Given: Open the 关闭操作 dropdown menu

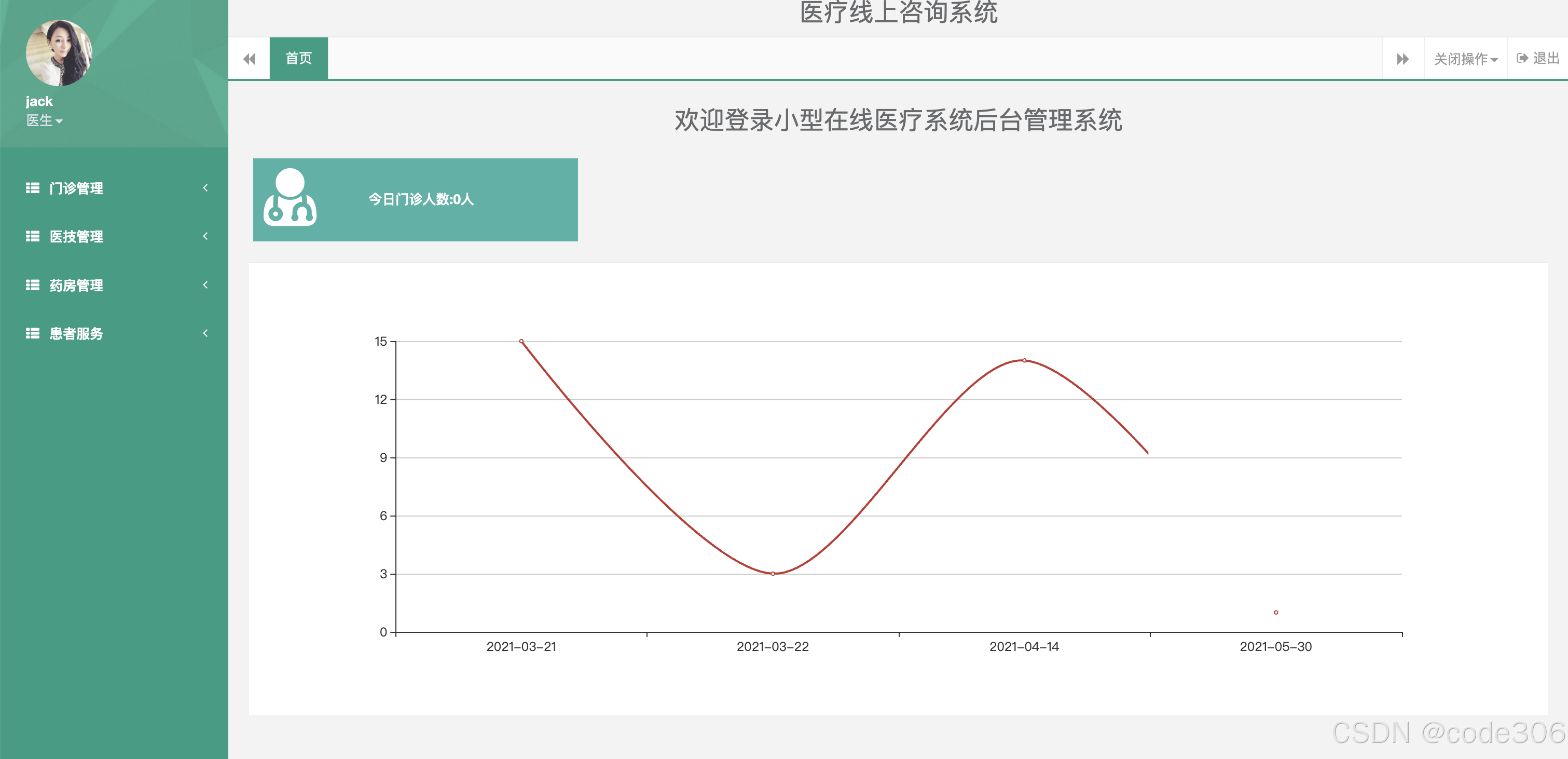Looking at the screenshot, I should [1465, 59].
